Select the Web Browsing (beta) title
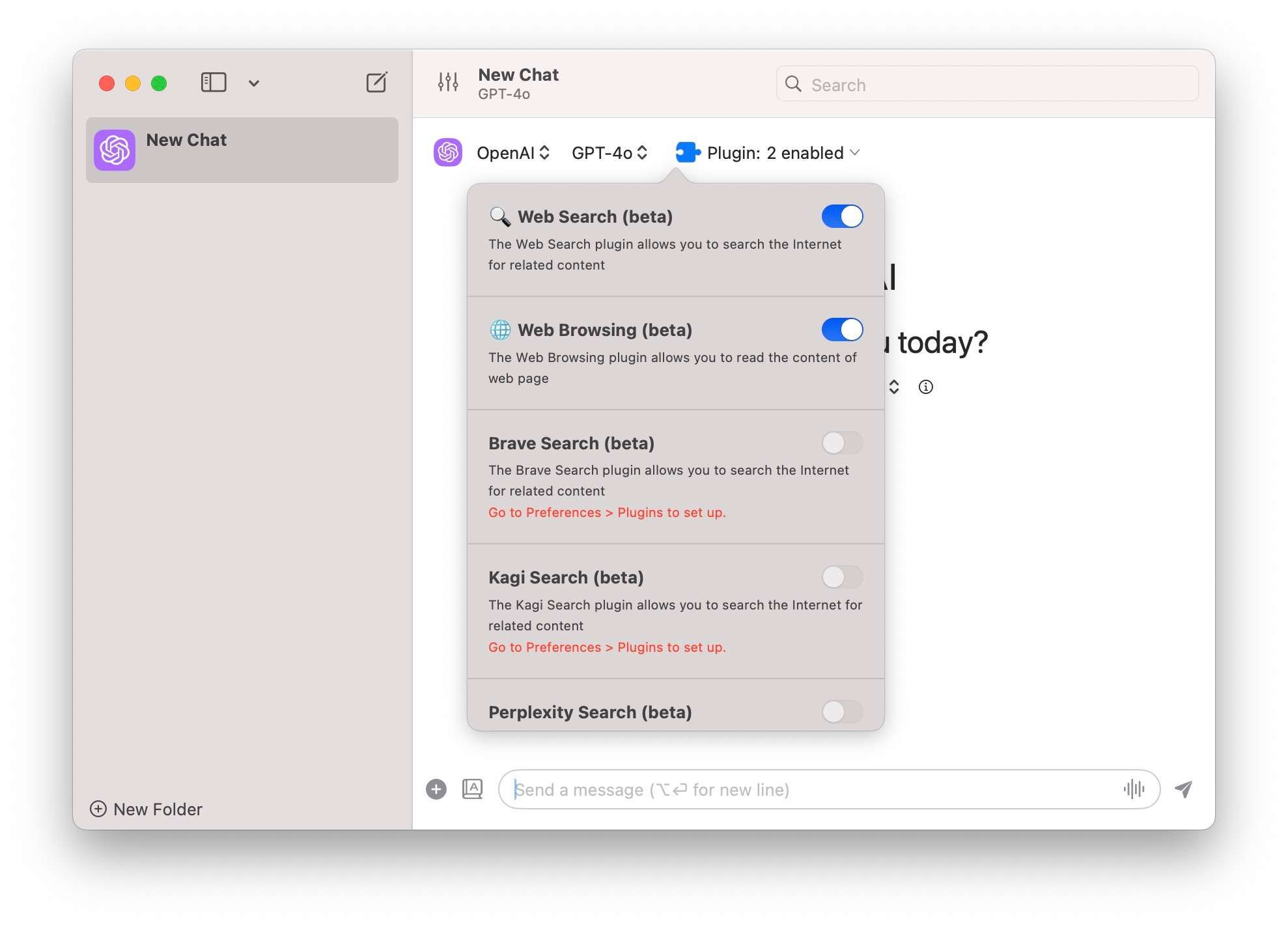Image resolution: width=1288 pixels, height=926 pixels. tap(605, 330)
